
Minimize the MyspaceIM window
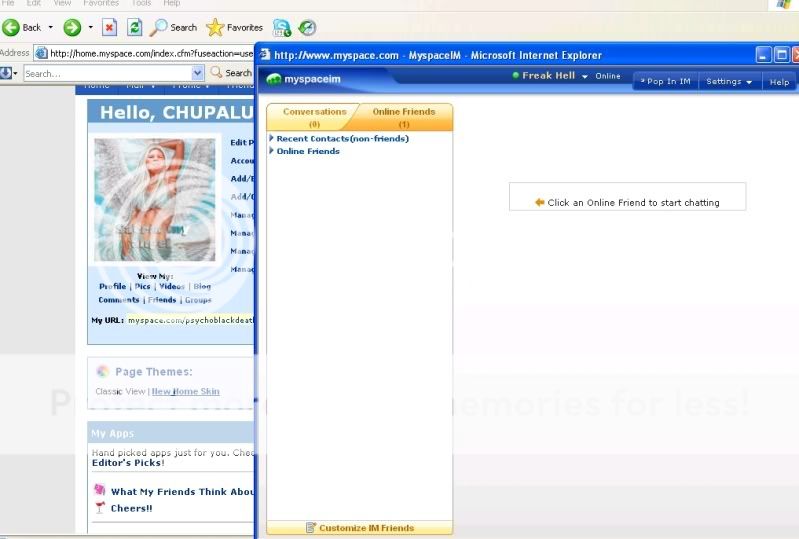[763, 55]
